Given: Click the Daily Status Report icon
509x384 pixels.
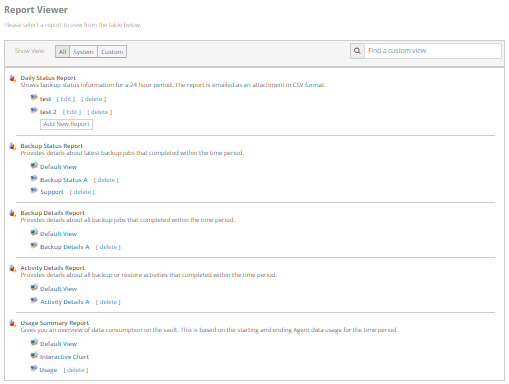Looking at the screenshot, I should pos(13,78).
